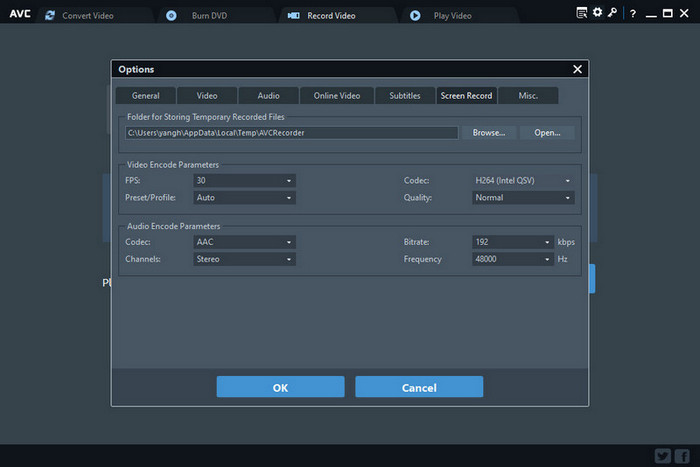This screenshot has width=700, height=467.
Task: Expand the audio Codec AAC dropdown
Action: (x=244, y=242)
